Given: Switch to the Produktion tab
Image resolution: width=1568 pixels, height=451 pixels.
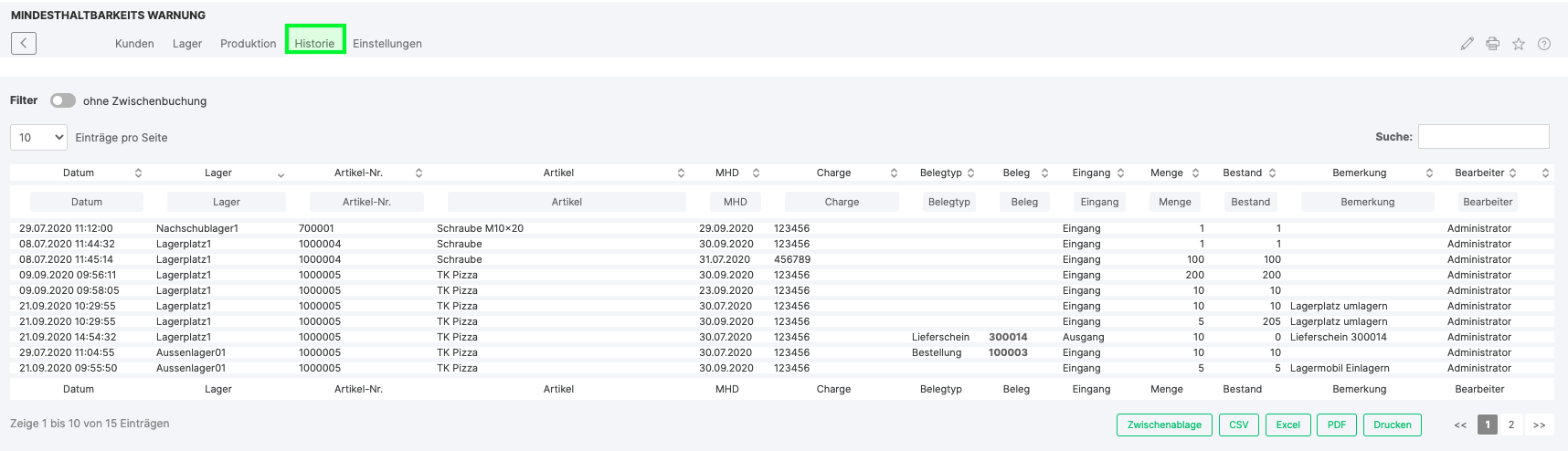Looking at the screenshot, I should pyautogui.click(x=248, y=44).
